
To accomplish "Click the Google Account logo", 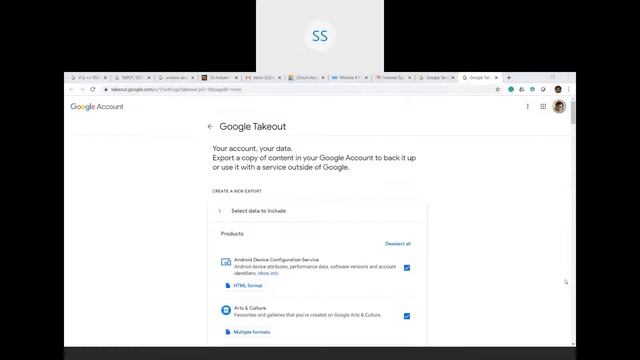I will click(97, 107).
